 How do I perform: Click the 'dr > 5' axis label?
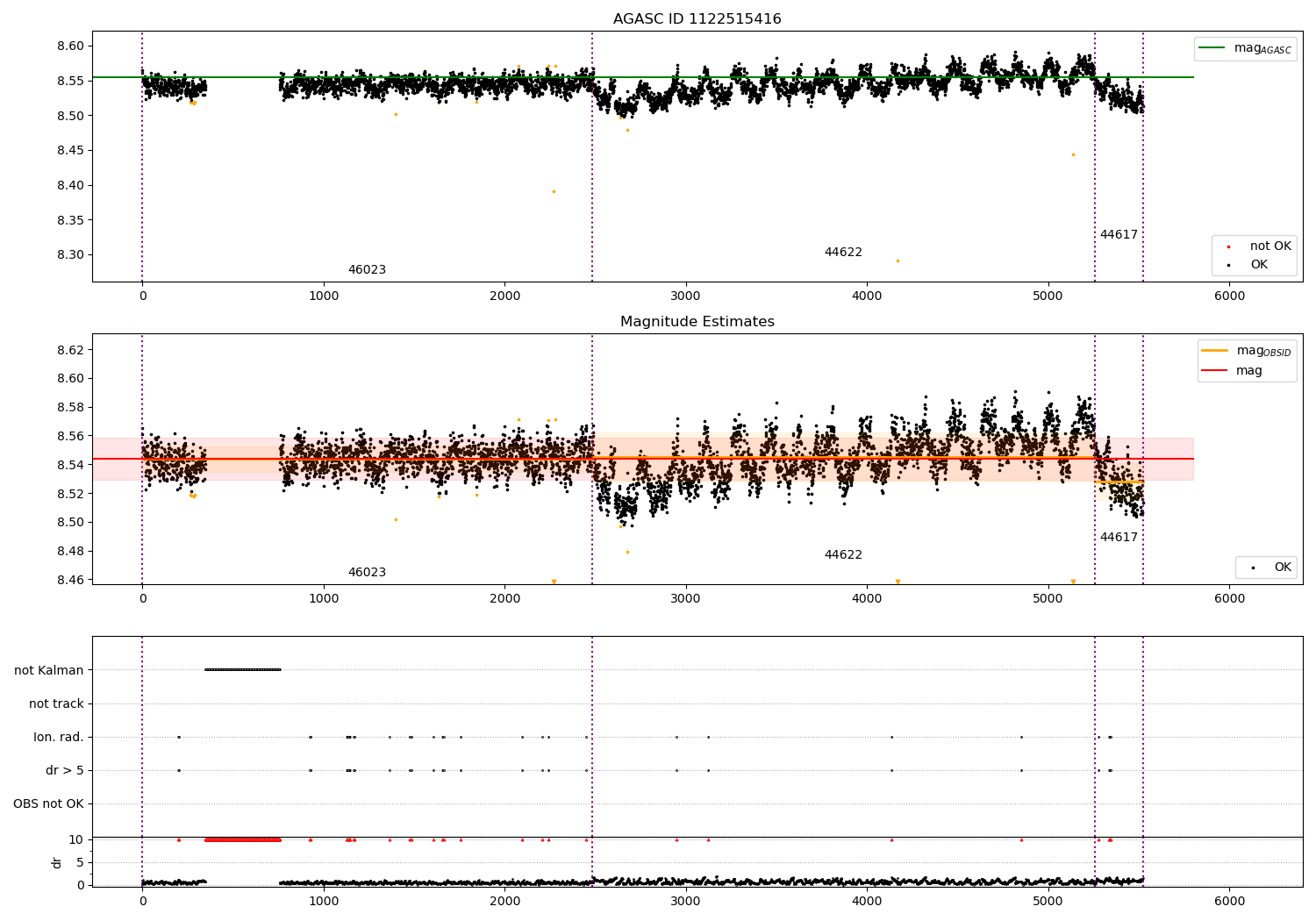point(65,770)
